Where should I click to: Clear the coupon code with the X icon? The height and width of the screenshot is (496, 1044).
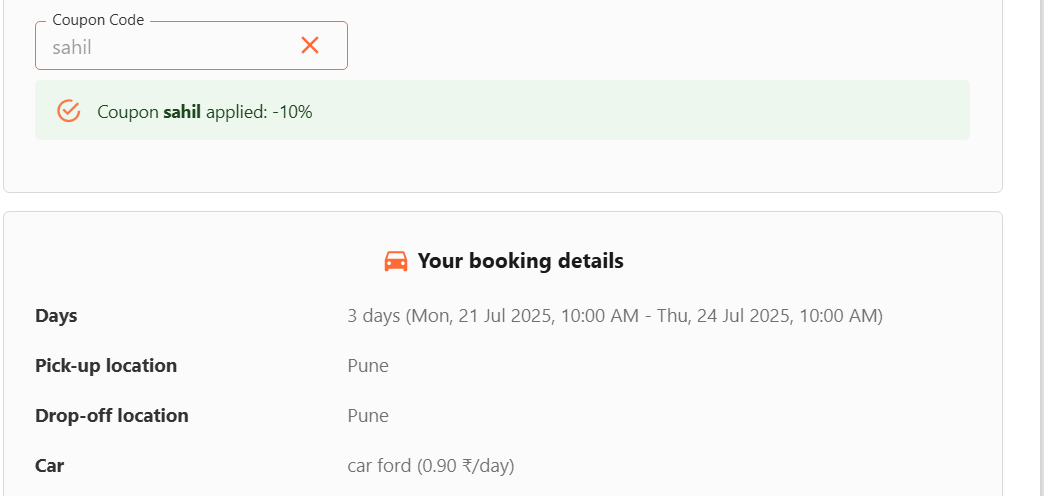coord(310,46)
